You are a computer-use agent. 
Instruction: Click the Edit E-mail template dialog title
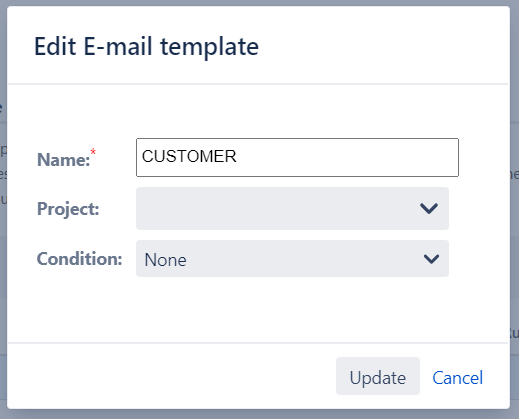point(146,47)
